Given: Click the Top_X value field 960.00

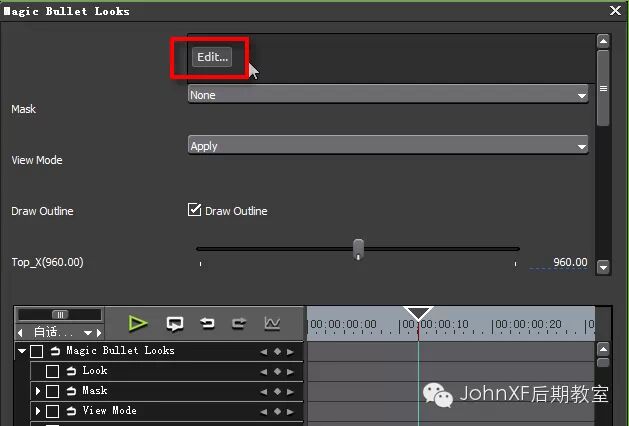Looking at the screenshot, I should [x=570, y=262].
